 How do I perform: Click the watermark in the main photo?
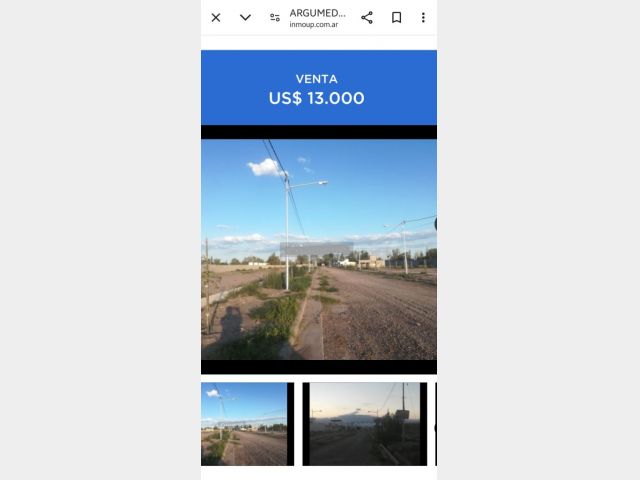[x=316, y=249]
